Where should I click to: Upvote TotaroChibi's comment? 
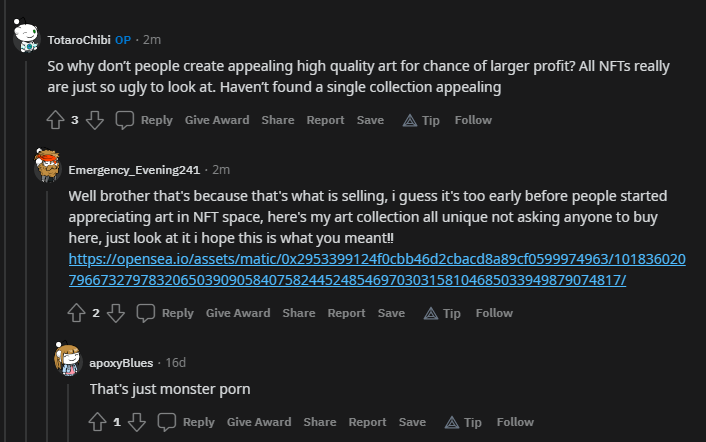[55, 120]
